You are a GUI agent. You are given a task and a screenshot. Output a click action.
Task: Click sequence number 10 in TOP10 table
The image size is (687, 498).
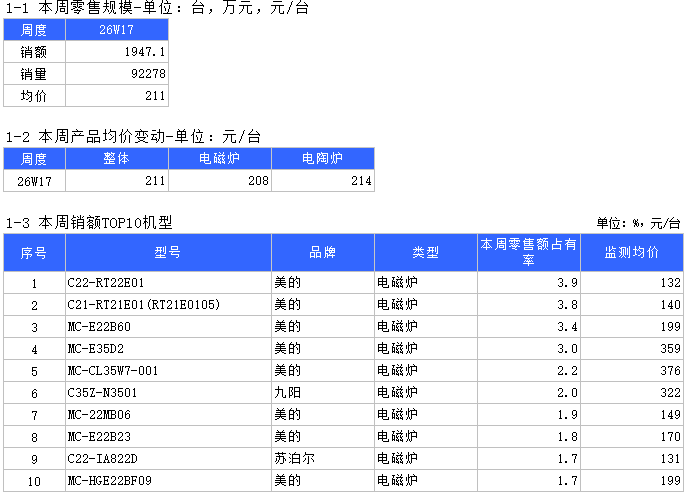coord(34,482)
